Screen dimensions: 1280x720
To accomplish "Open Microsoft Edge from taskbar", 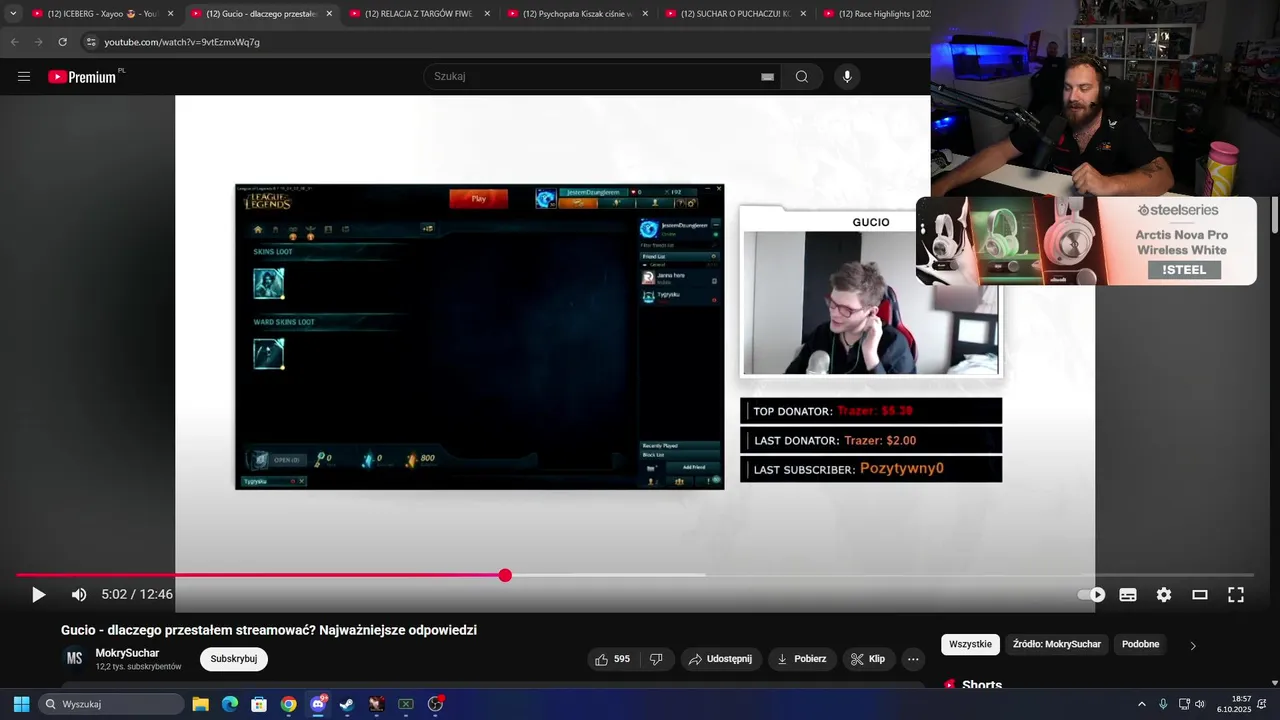I will point(230,704).
